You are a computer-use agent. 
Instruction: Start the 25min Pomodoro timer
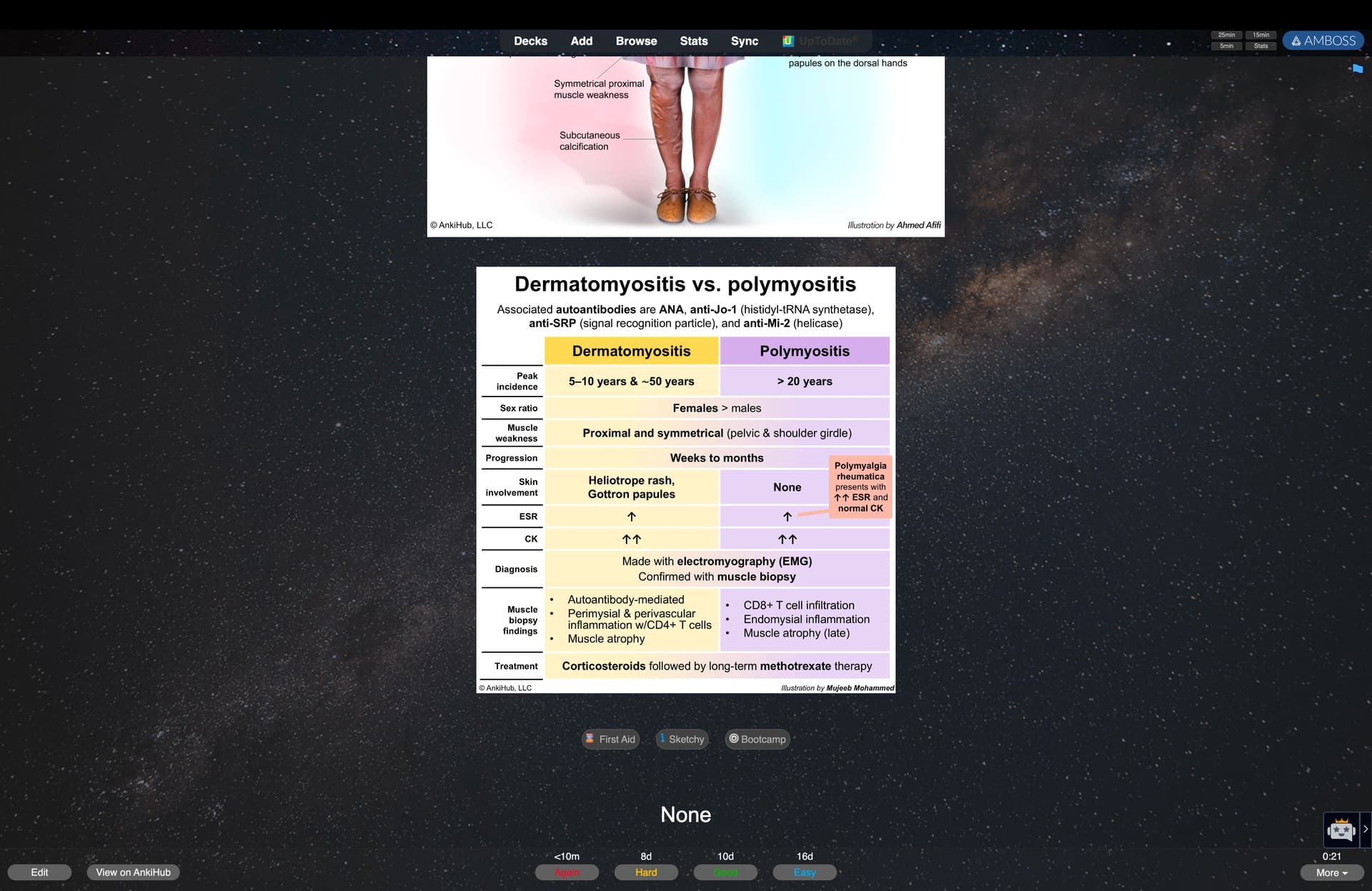(x=1226, y=35)
